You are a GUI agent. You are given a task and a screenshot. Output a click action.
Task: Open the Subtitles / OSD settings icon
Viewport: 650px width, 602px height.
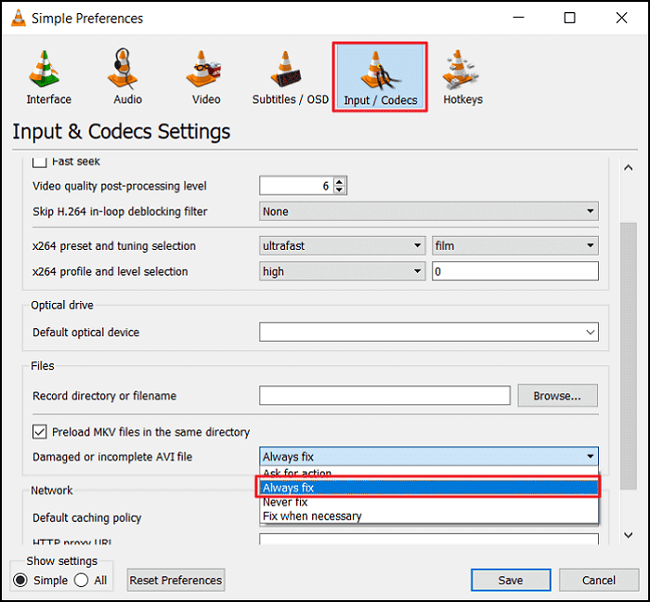tap(290, 75)
